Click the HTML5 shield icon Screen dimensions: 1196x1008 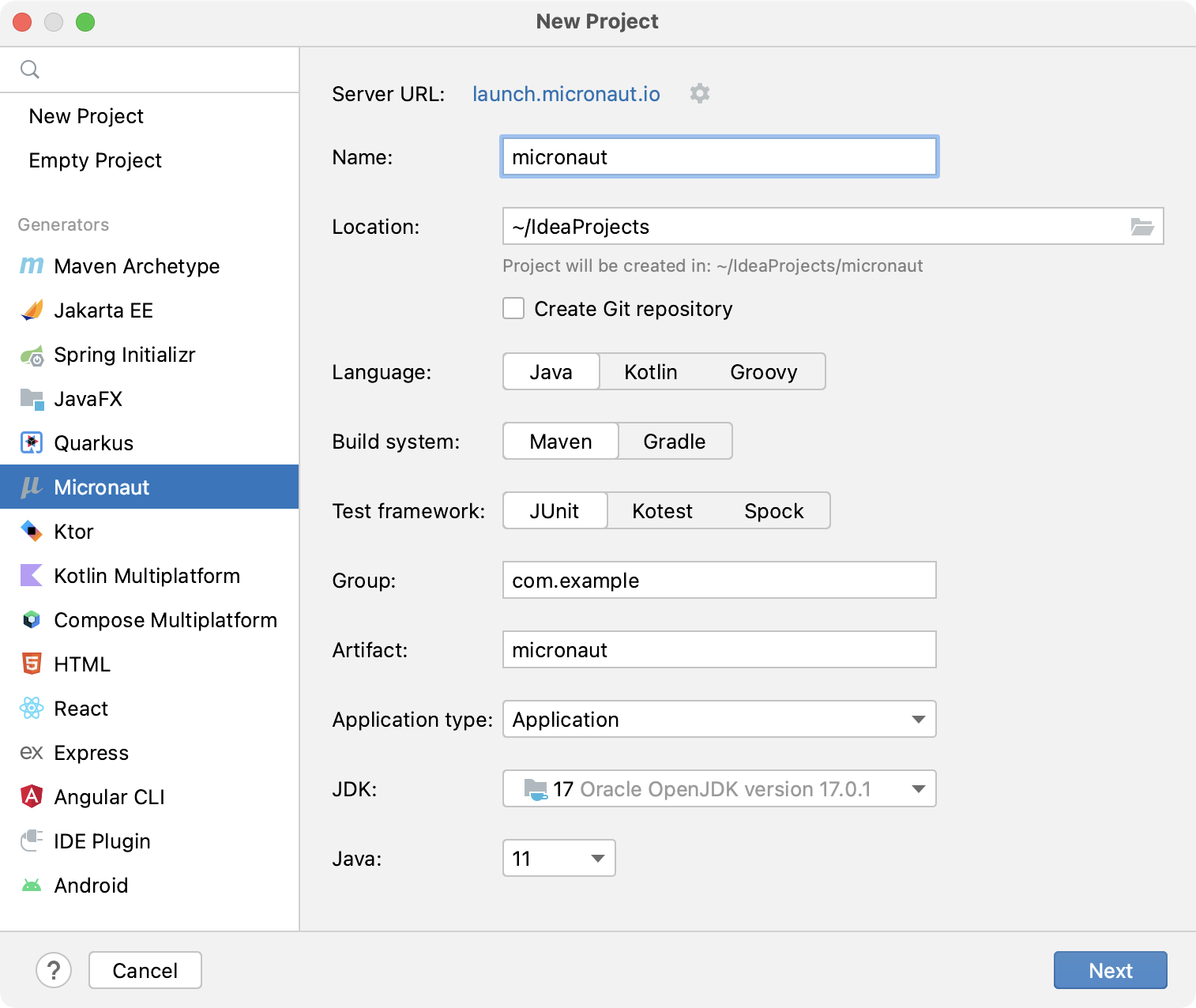click(32, 664)
